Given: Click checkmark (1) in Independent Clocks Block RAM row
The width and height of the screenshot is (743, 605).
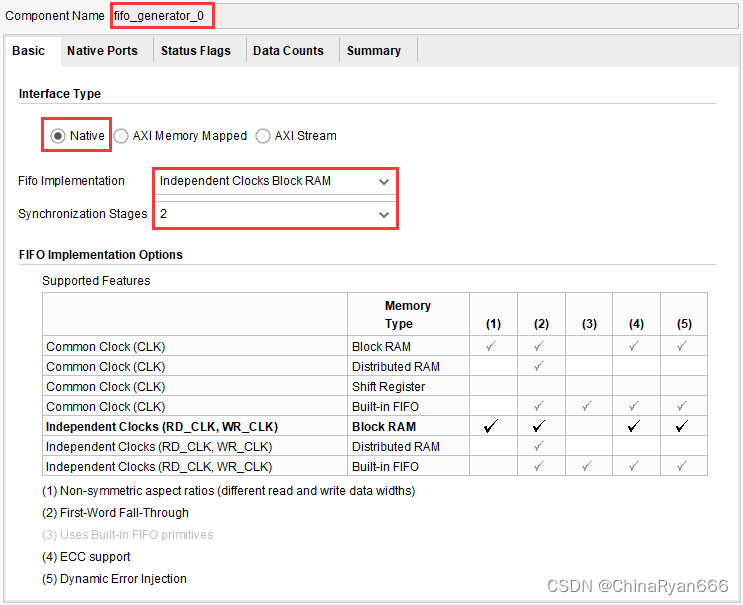Looking at the screenshot, I should pos(491,426).
